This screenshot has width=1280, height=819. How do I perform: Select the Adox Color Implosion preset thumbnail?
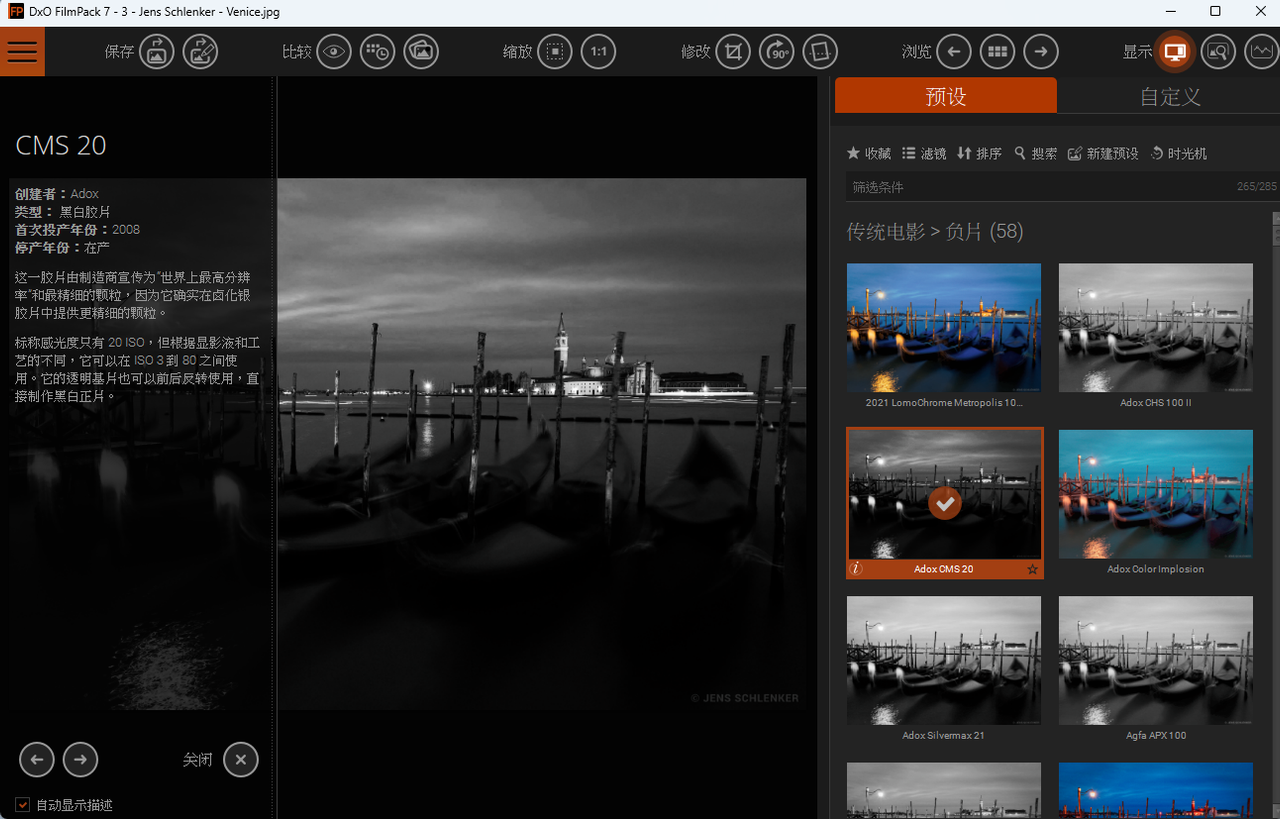coord(1156,494)
